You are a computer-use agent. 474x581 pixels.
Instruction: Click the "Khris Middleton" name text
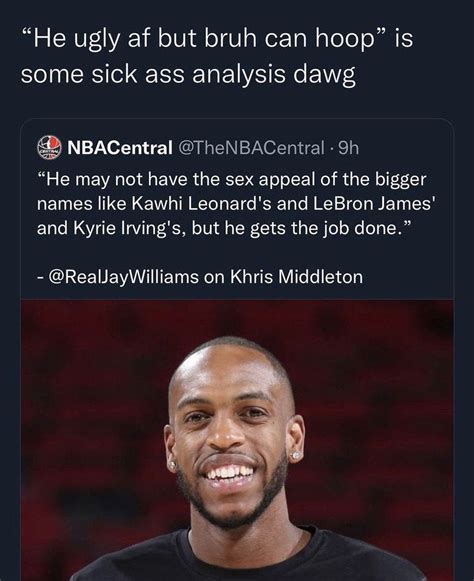pos(296,277)
